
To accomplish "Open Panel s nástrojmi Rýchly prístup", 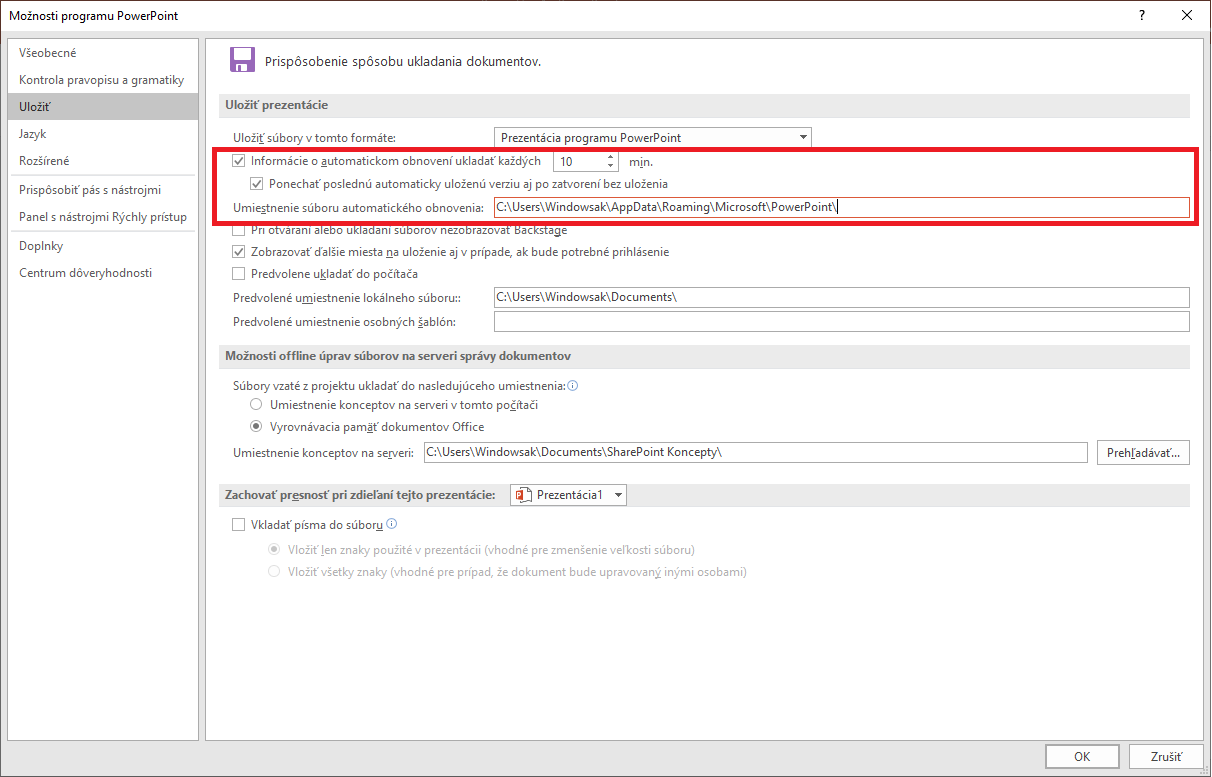I will [x=102, y=217].
